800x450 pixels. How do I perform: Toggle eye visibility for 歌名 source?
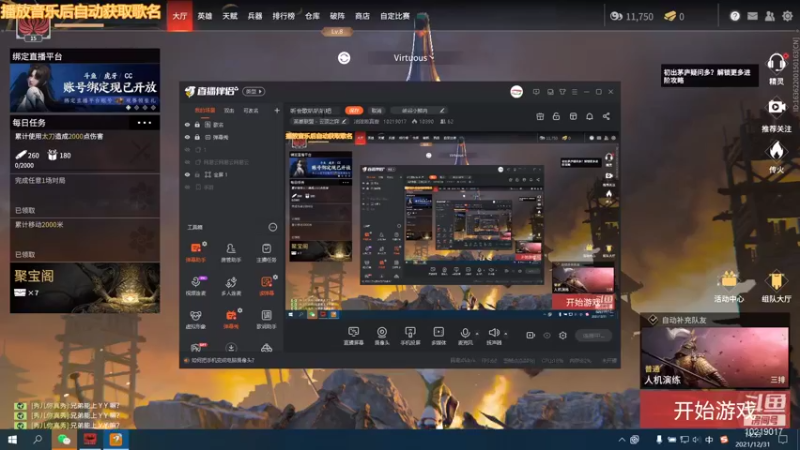point(187,124)
